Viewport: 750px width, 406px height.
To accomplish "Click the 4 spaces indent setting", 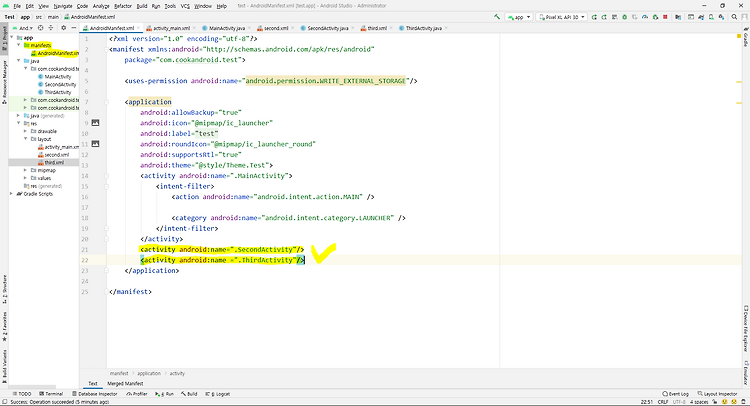I will tap(699, 402).
